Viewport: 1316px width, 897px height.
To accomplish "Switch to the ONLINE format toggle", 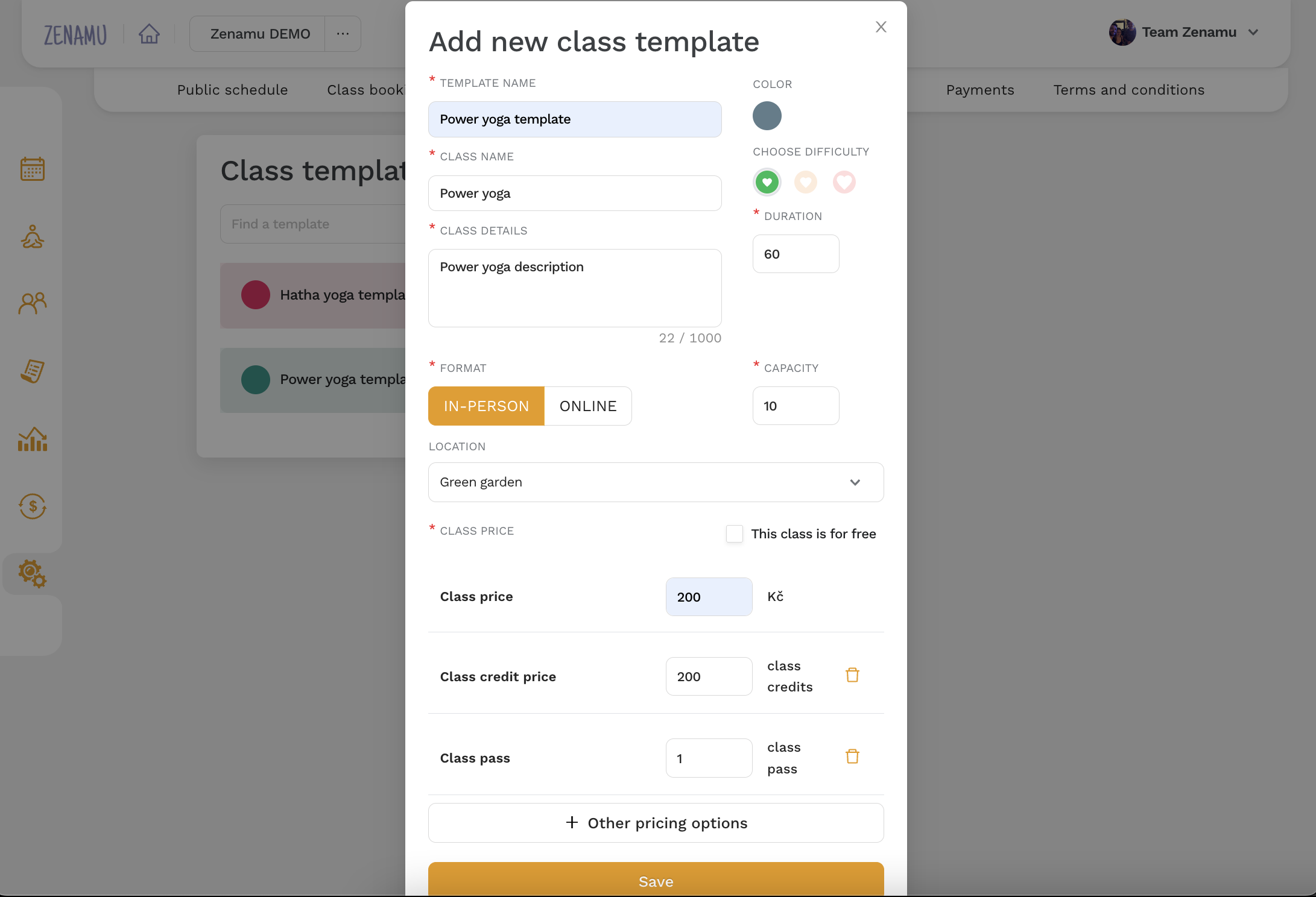I will (588, 406).
